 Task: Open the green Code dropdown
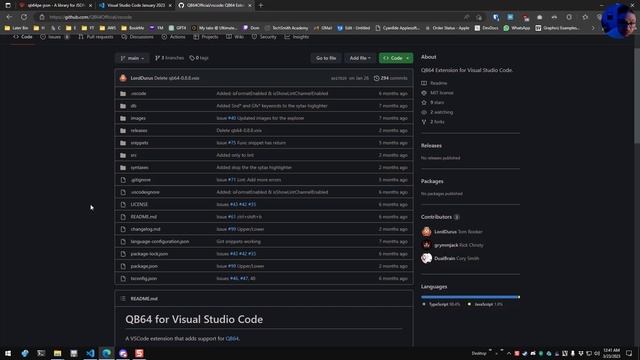point(396,58)
